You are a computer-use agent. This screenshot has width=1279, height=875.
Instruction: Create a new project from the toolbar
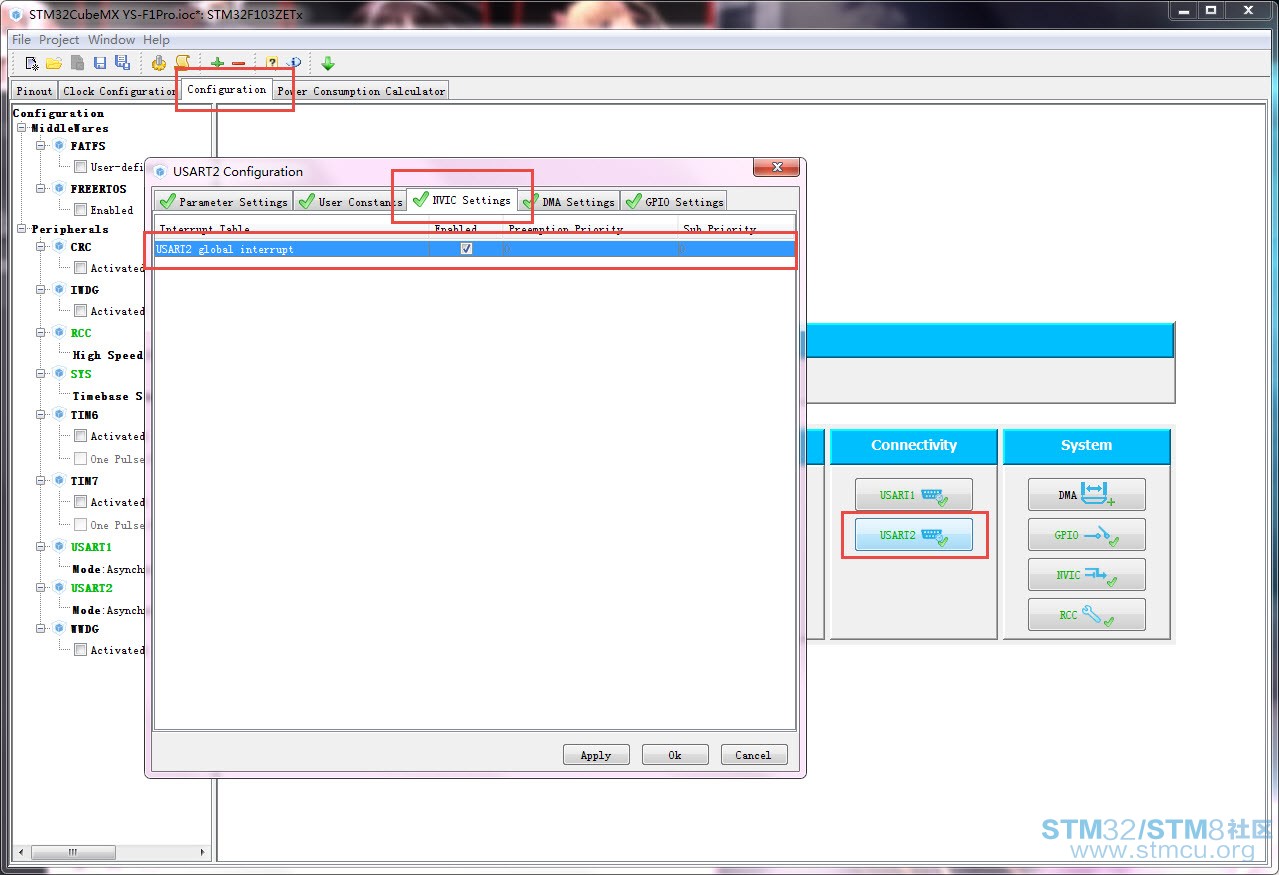click(32, 63)
